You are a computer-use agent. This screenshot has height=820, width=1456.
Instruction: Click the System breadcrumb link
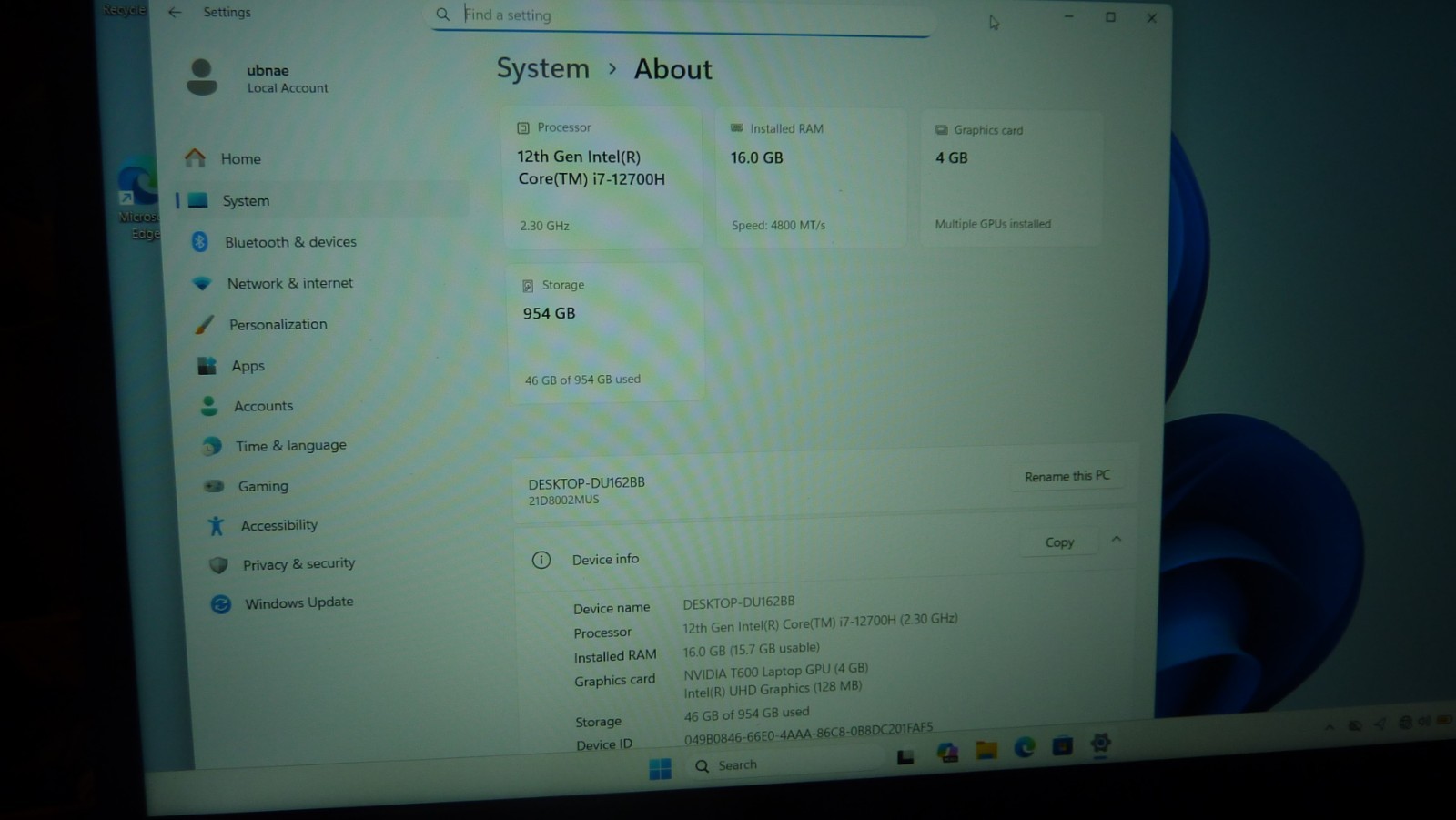[542, 68]
